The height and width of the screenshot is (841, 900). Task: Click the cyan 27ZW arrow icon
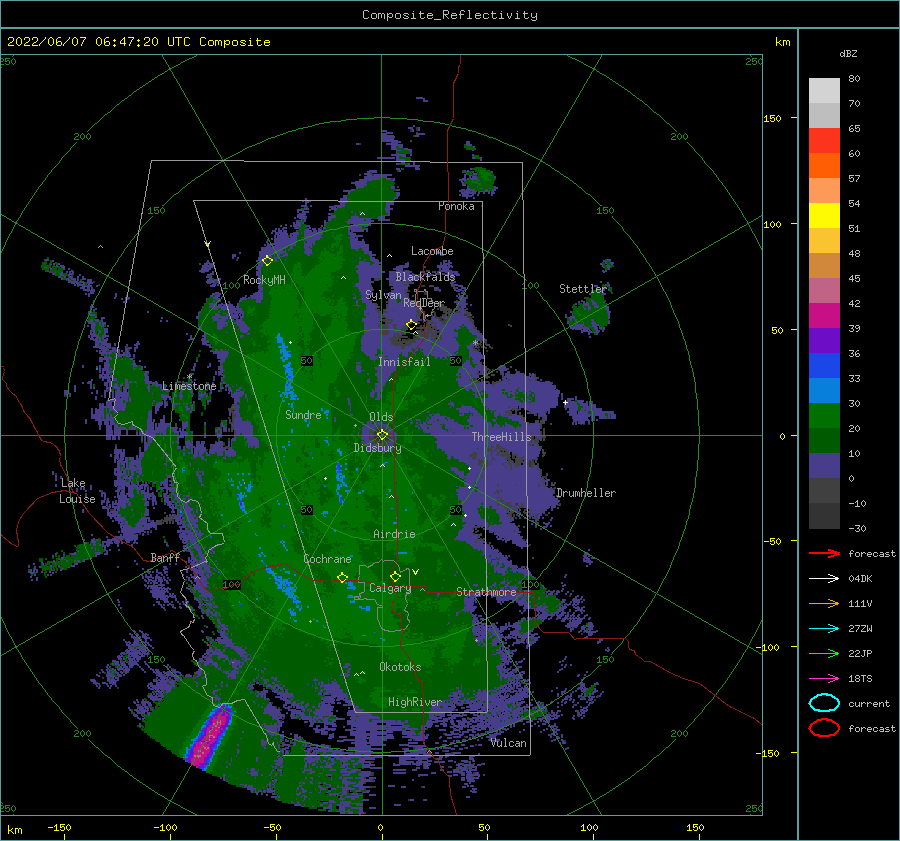pyautogui.click(x=824, y=629)
